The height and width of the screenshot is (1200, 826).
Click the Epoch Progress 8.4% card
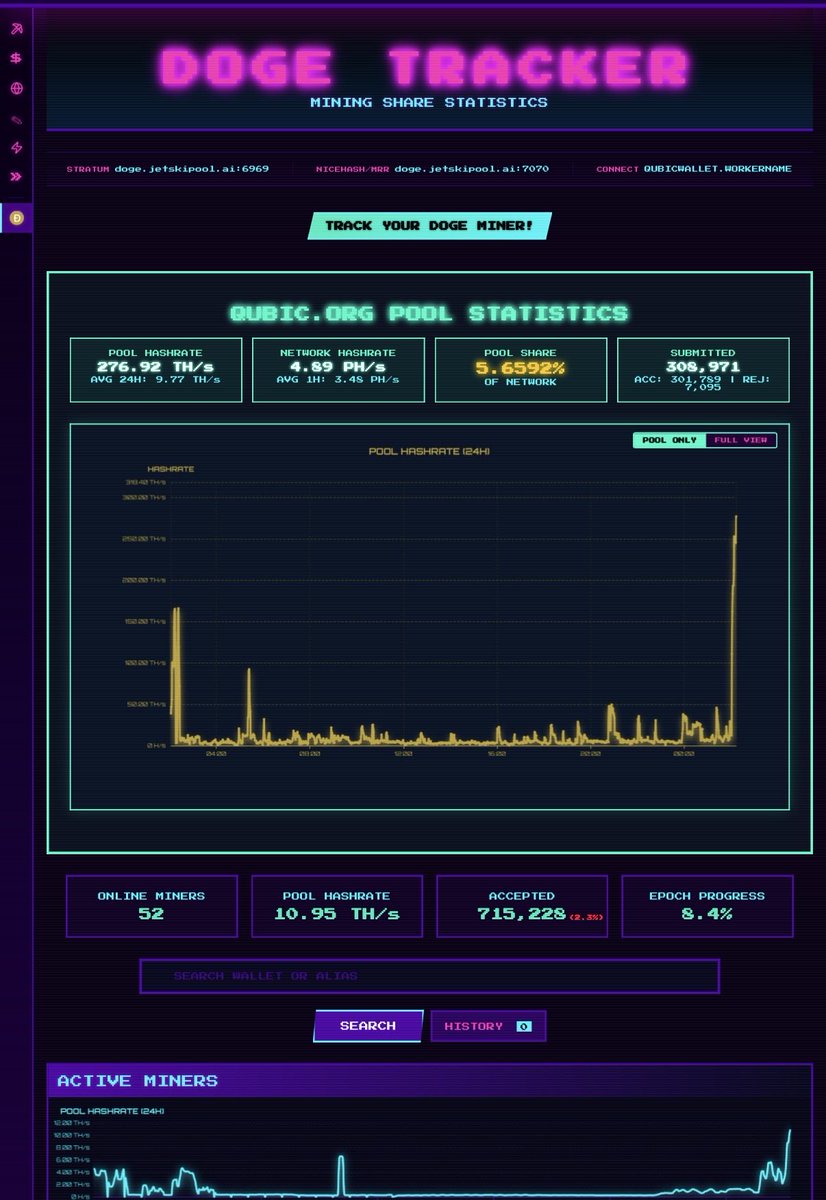(x=707, y=906)
